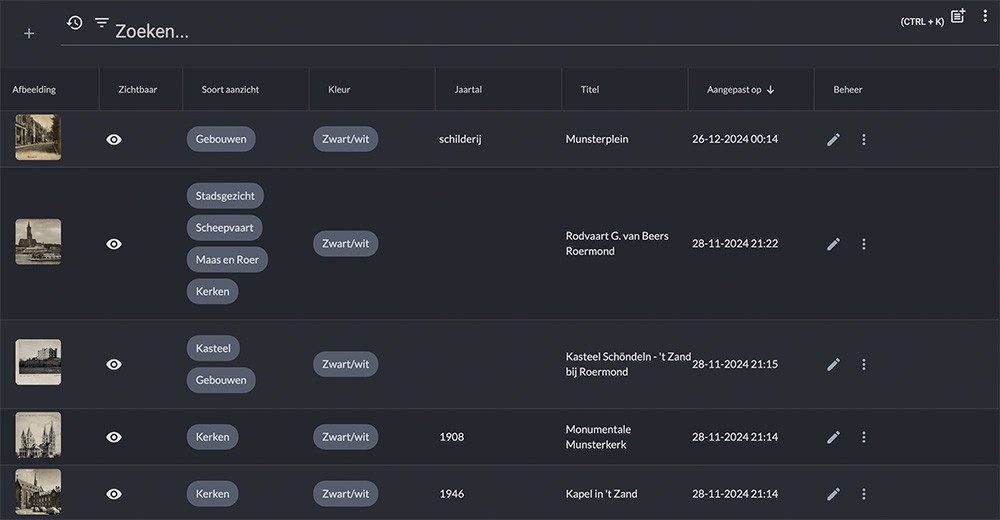
Task: Open the filter list icon
Action: coord(102,22)
